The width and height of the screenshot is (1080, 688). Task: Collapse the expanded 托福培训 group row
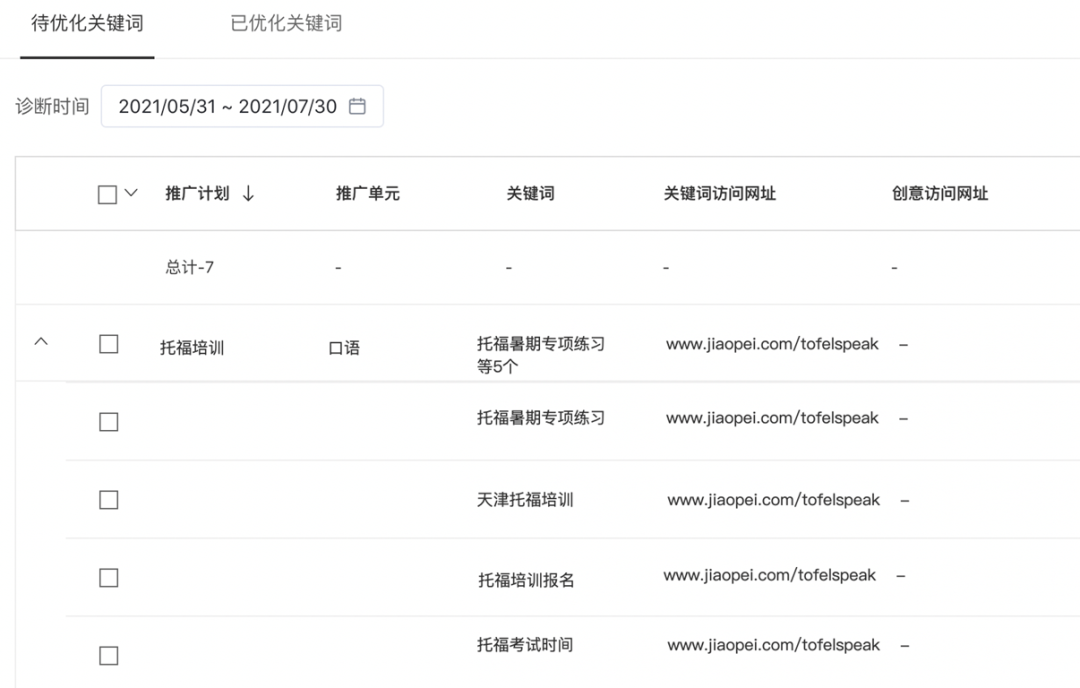pos(41,341)
